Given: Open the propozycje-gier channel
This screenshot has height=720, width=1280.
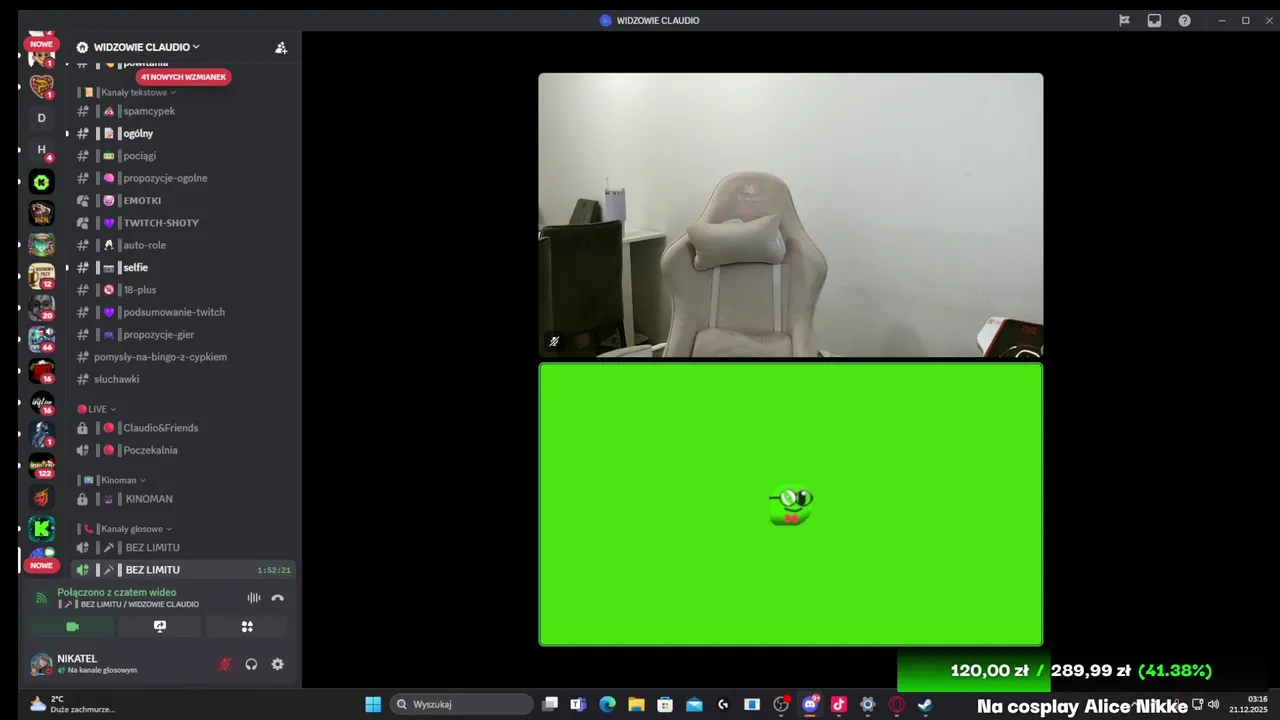Looking at the screenshot, I should click(x=184, y=334).
